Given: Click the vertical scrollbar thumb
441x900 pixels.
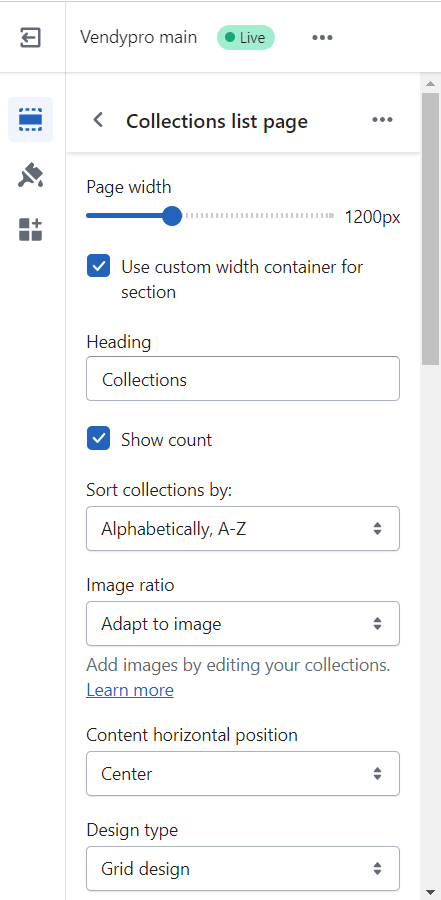Looking at the screenshot, I should point(430,228).
